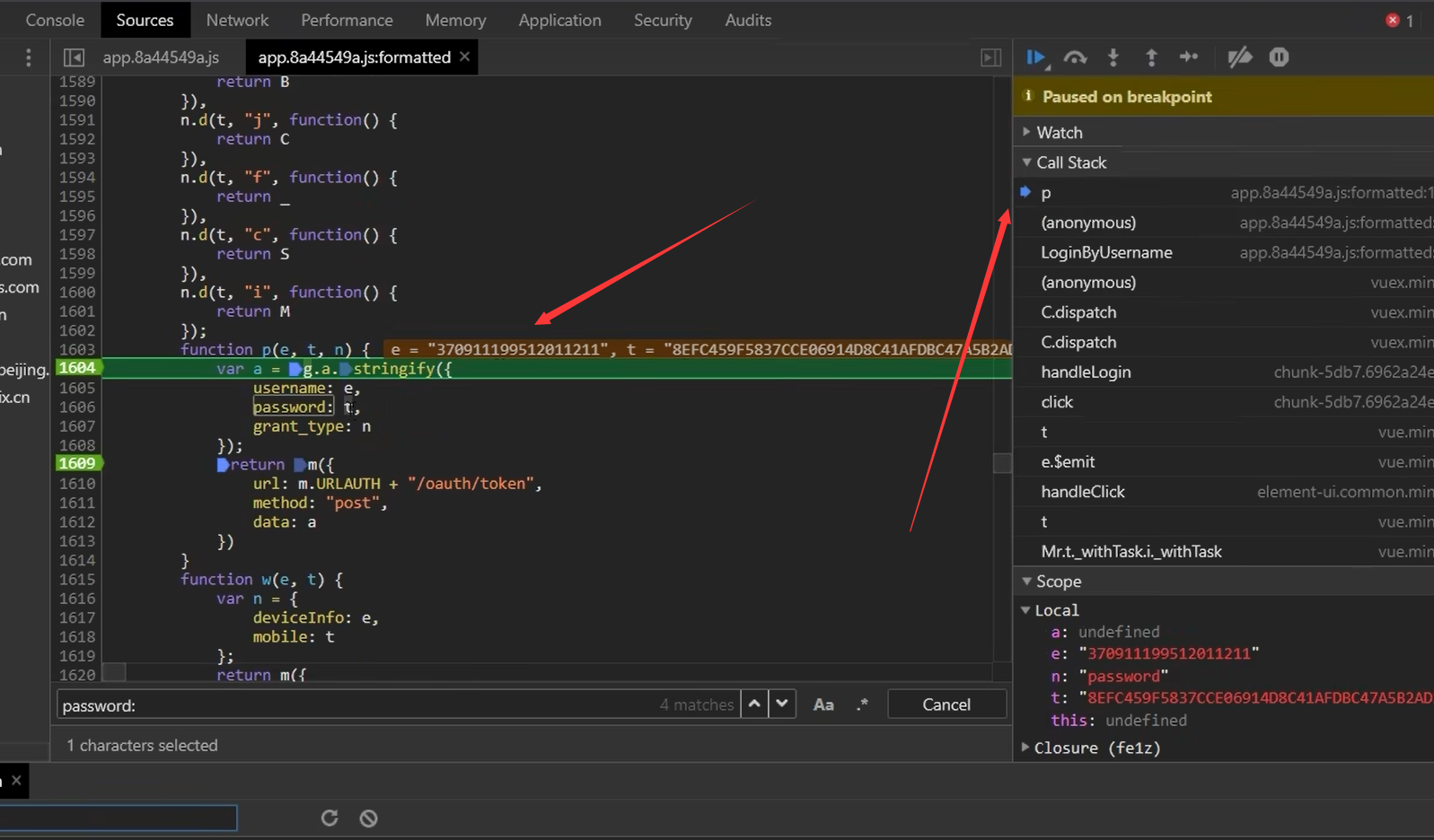1434x840 pixels.
Task: Select call stack frame p
Action: 1223,192
